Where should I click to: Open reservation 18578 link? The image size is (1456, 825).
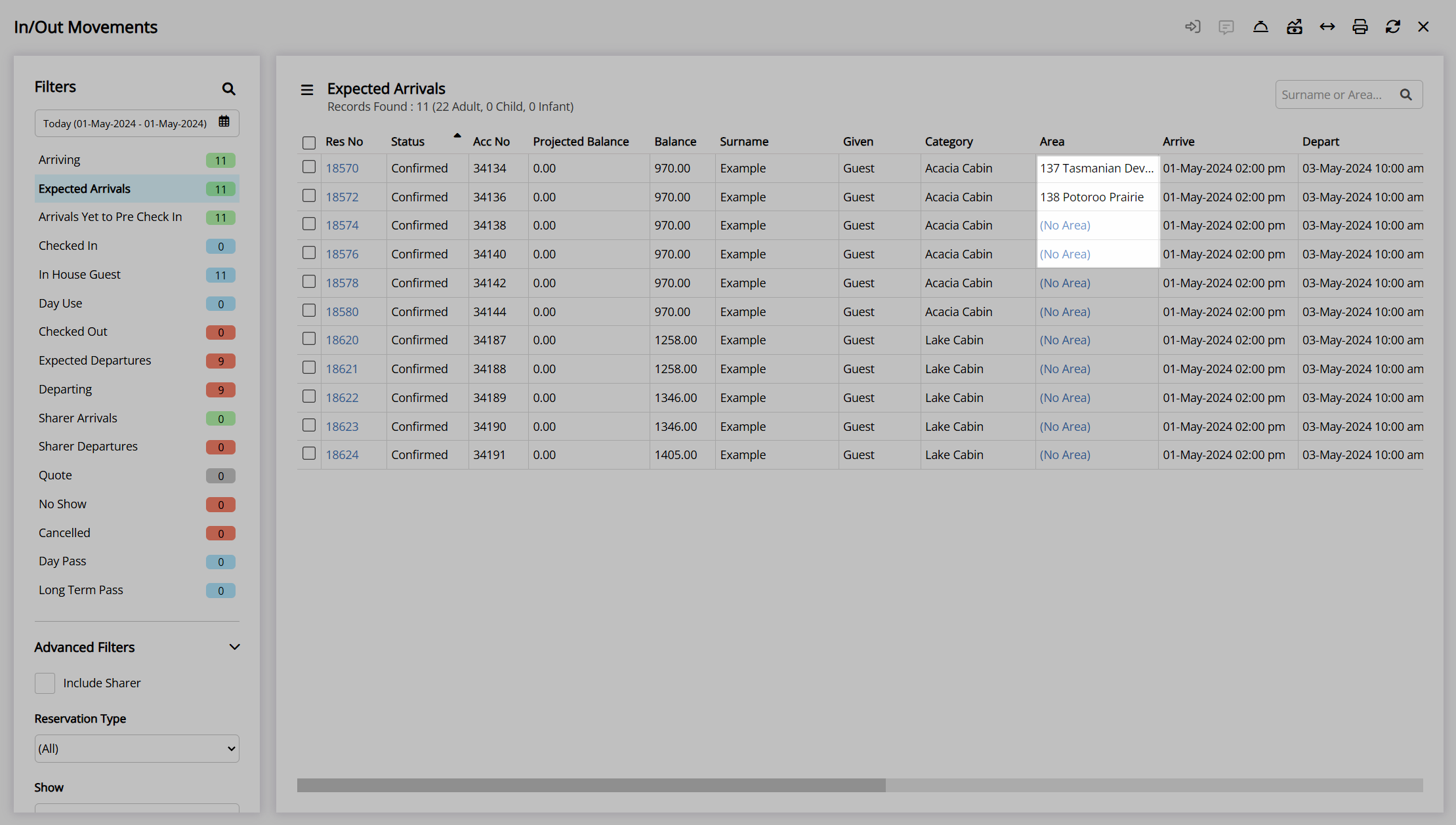pyautogui.click(x=343, y=283)
